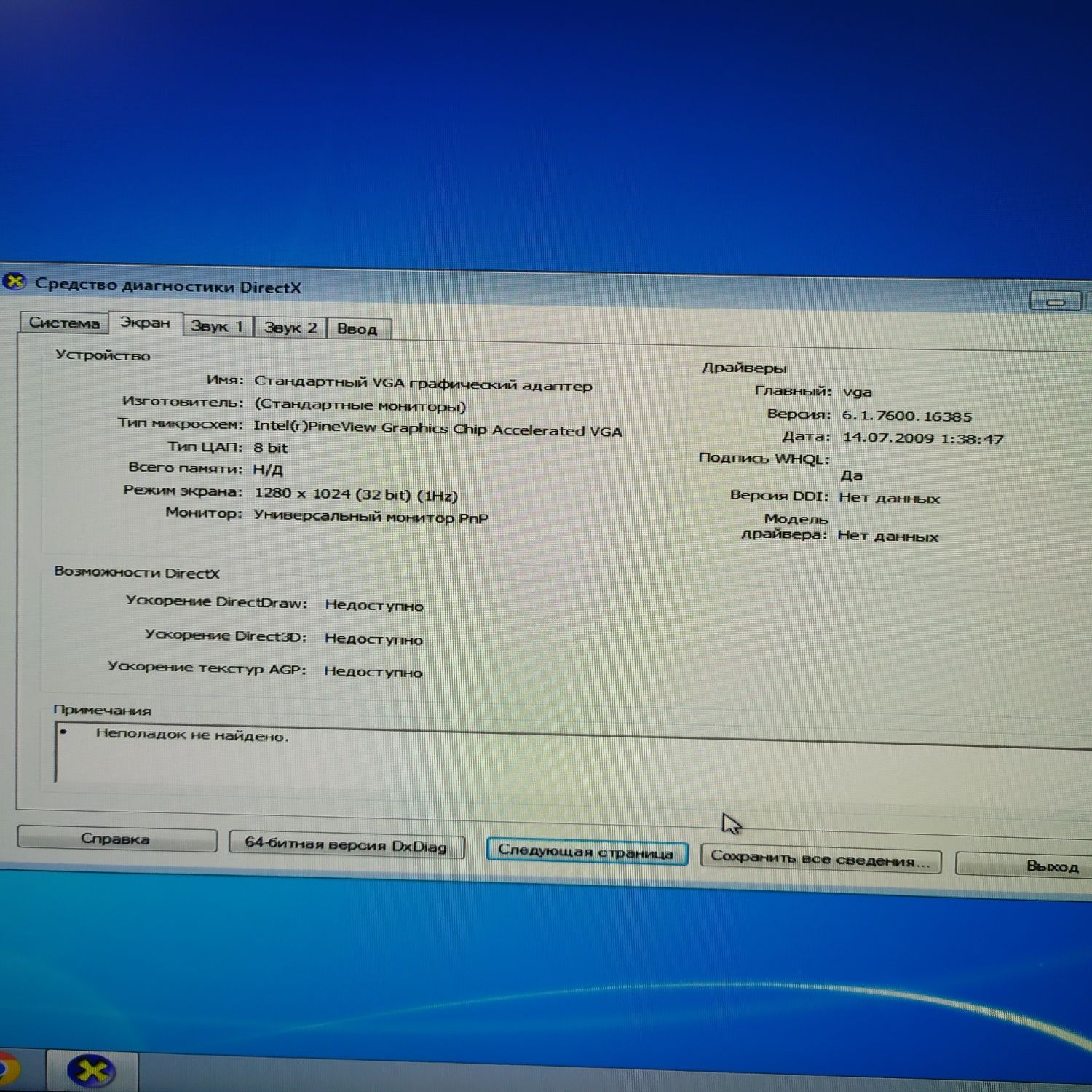Click Сохранить все сведения button

pos(820,859)
